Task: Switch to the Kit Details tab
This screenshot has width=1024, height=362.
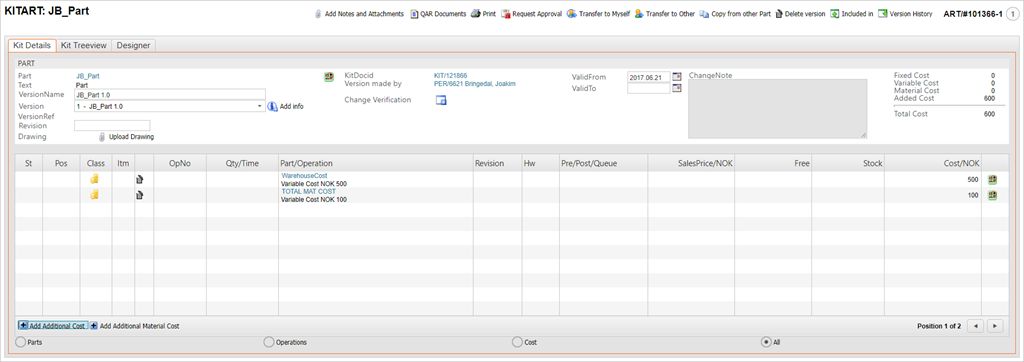Action: pos(32,46)
